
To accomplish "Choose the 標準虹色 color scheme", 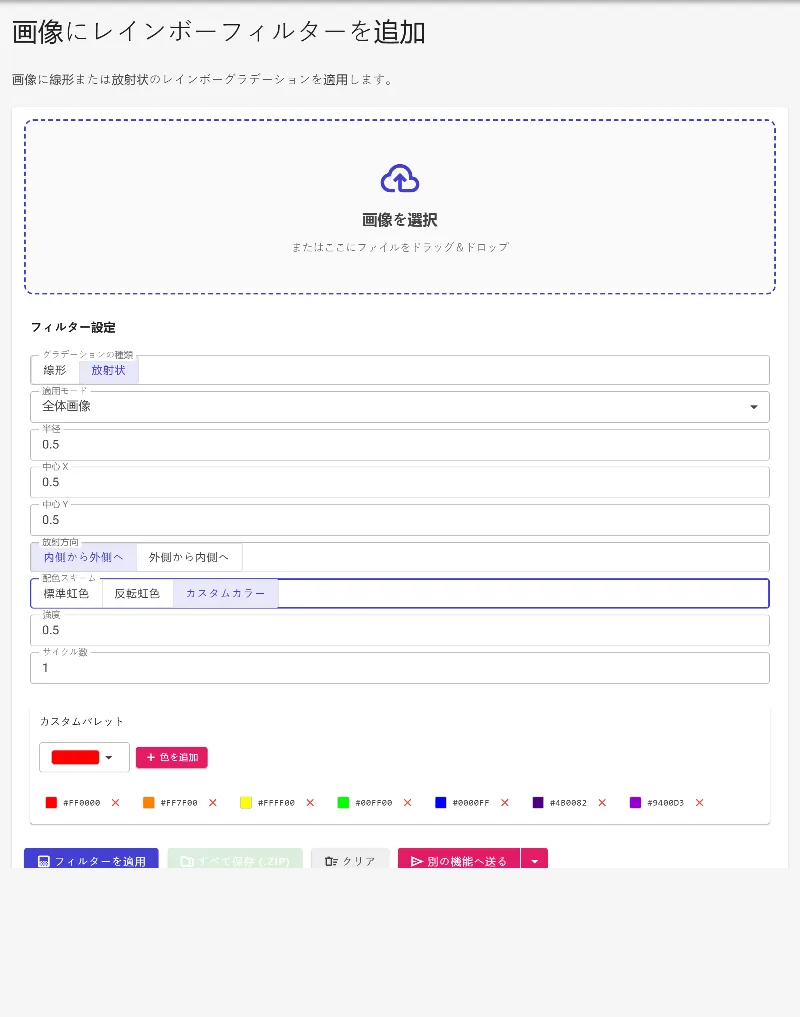I will (x=66, y=593).
